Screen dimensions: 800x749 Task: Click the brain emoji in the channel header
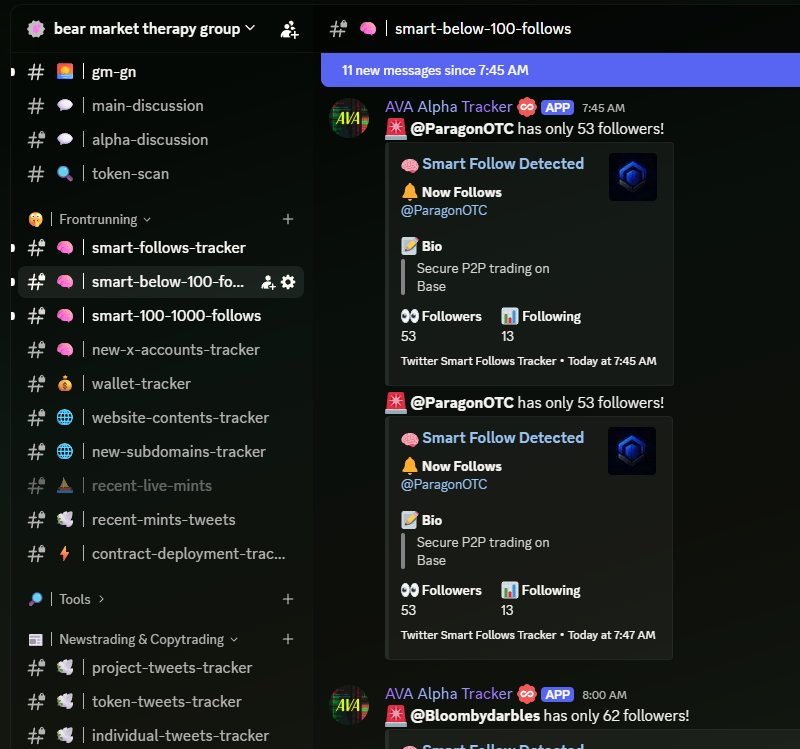tap(368, 29)
